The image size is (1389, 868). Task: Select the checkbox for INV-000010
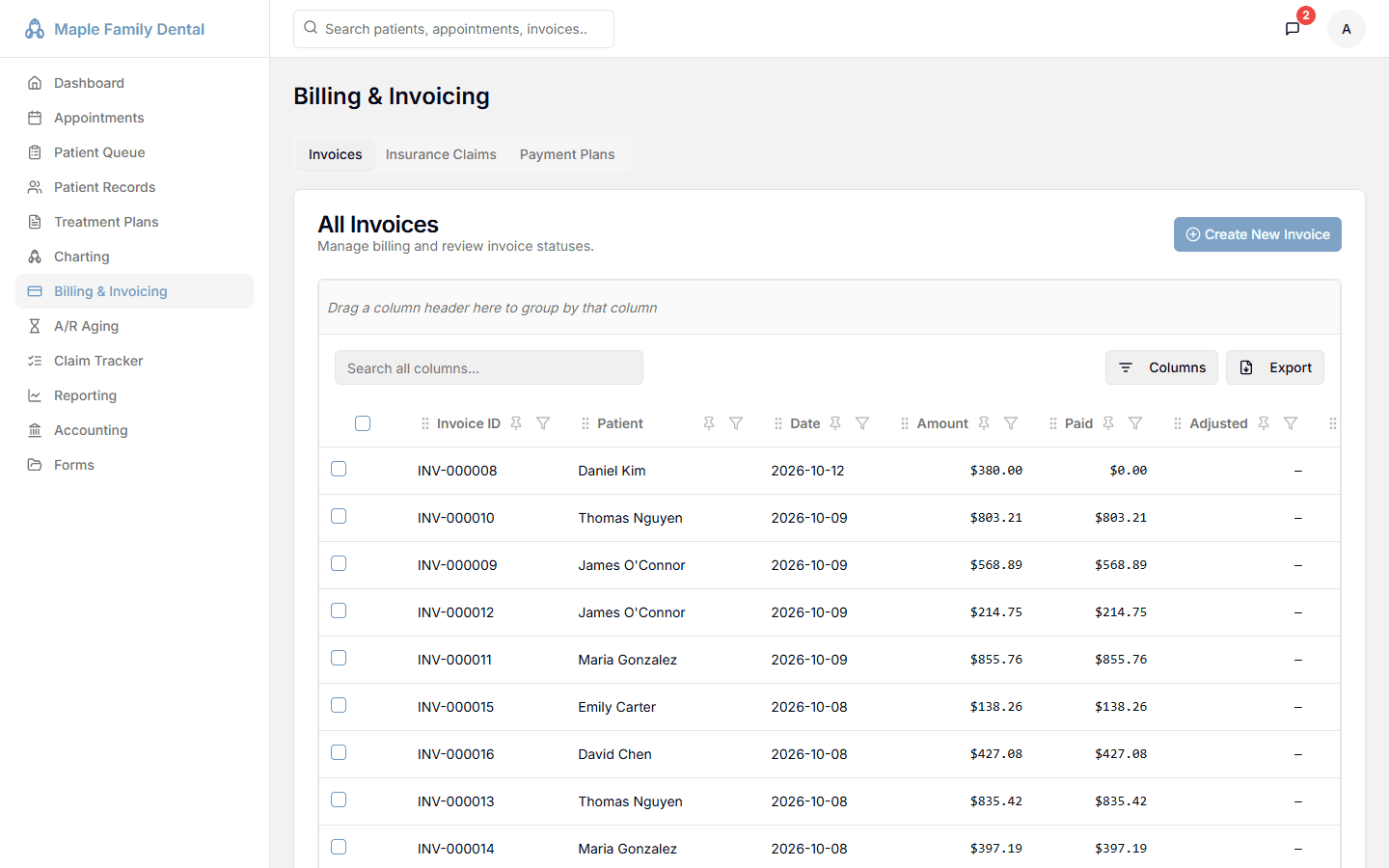point(339,516)
